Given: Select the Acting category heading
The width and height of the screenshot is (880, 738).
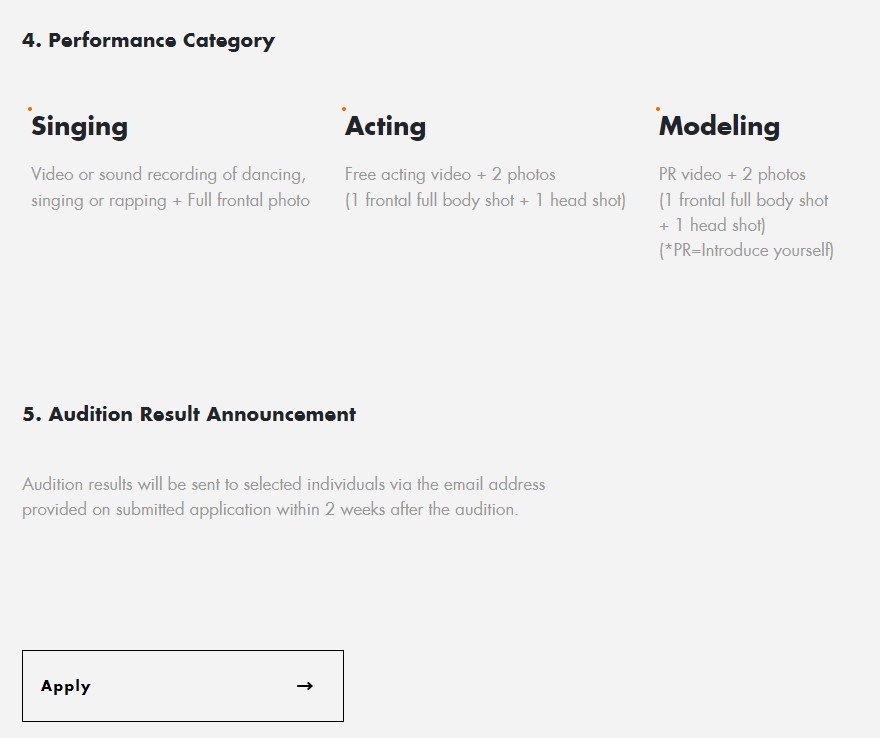Looking at the screenshot, I should click(386, 126).
